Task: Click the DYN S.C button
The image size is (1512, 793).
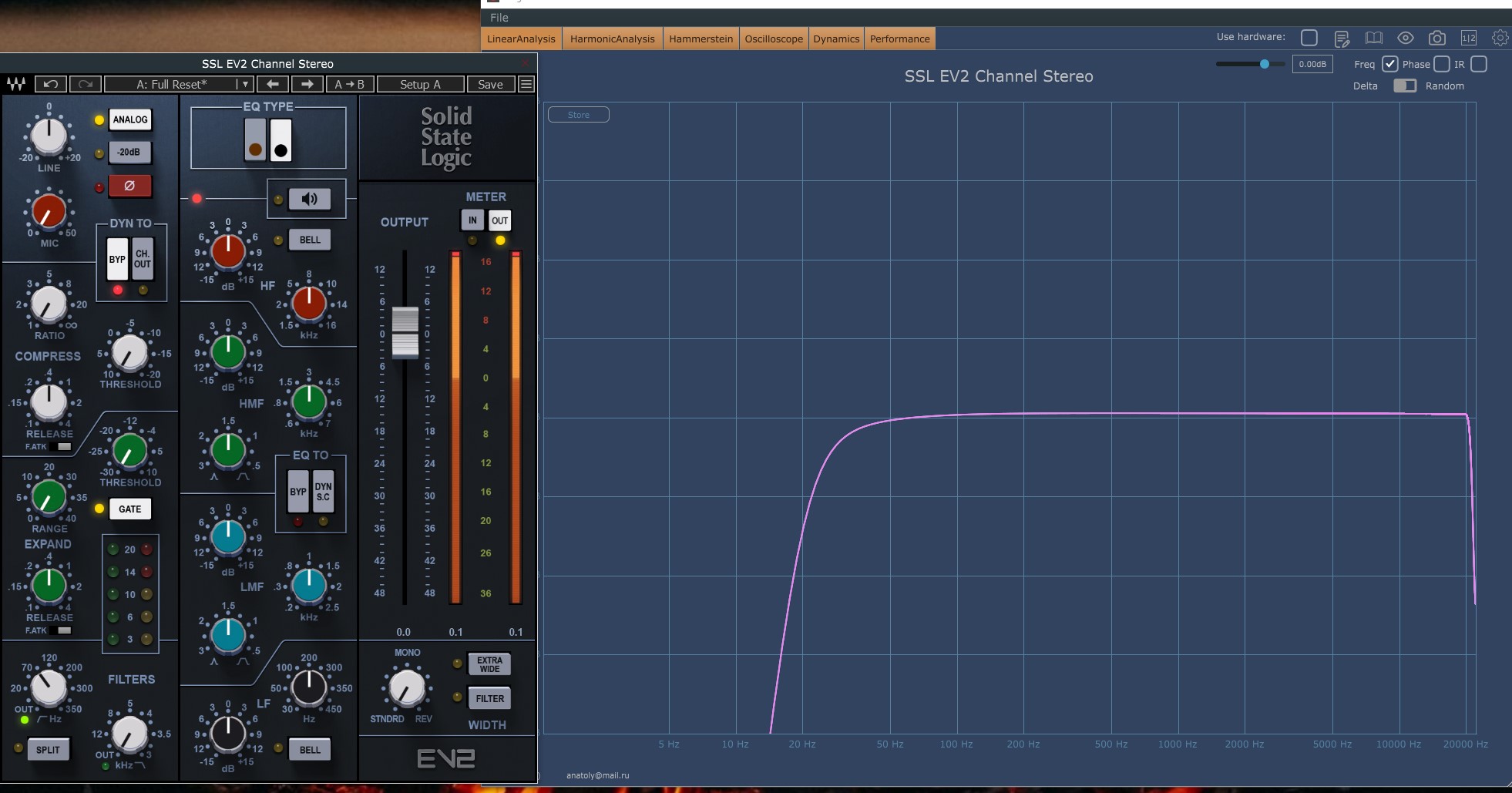Action: pyautogui.click(x=323, y=492)
